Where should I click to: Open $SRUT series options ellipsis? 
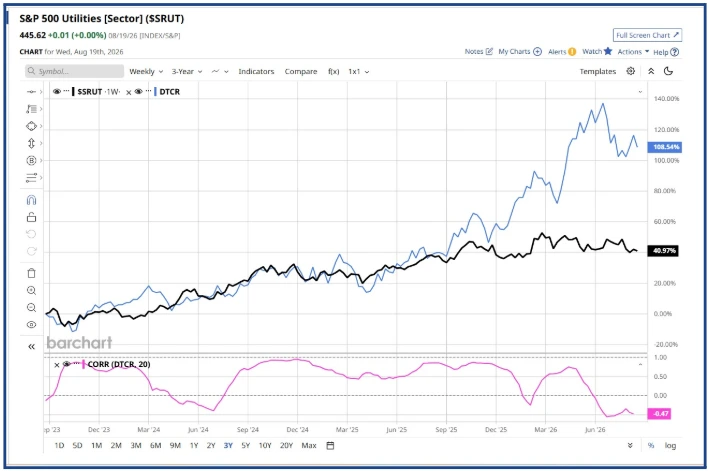[66, 91]
